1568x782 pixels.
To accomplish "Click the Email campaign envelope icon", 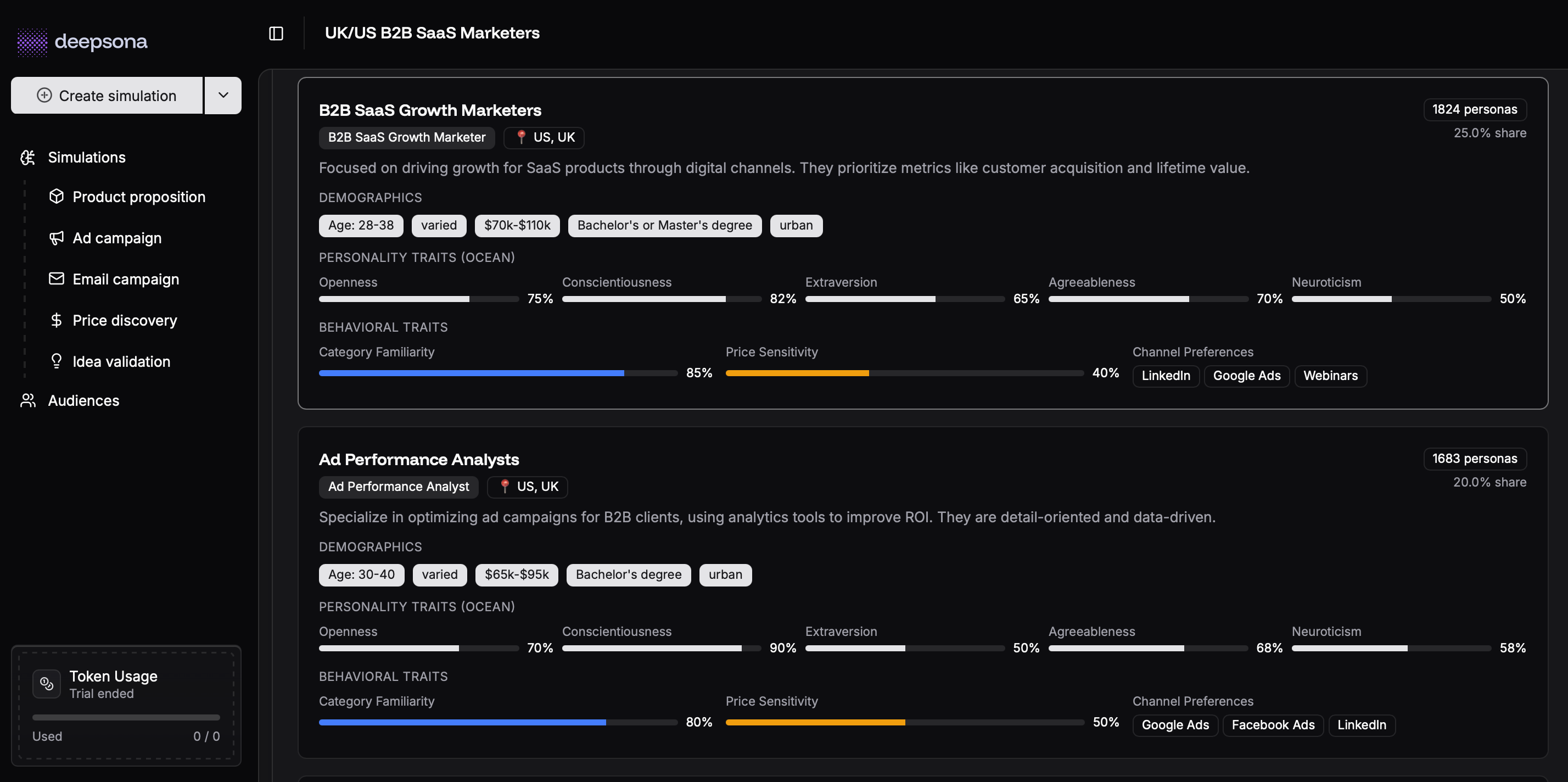I will pyautogui.click(x=57, y=279).
